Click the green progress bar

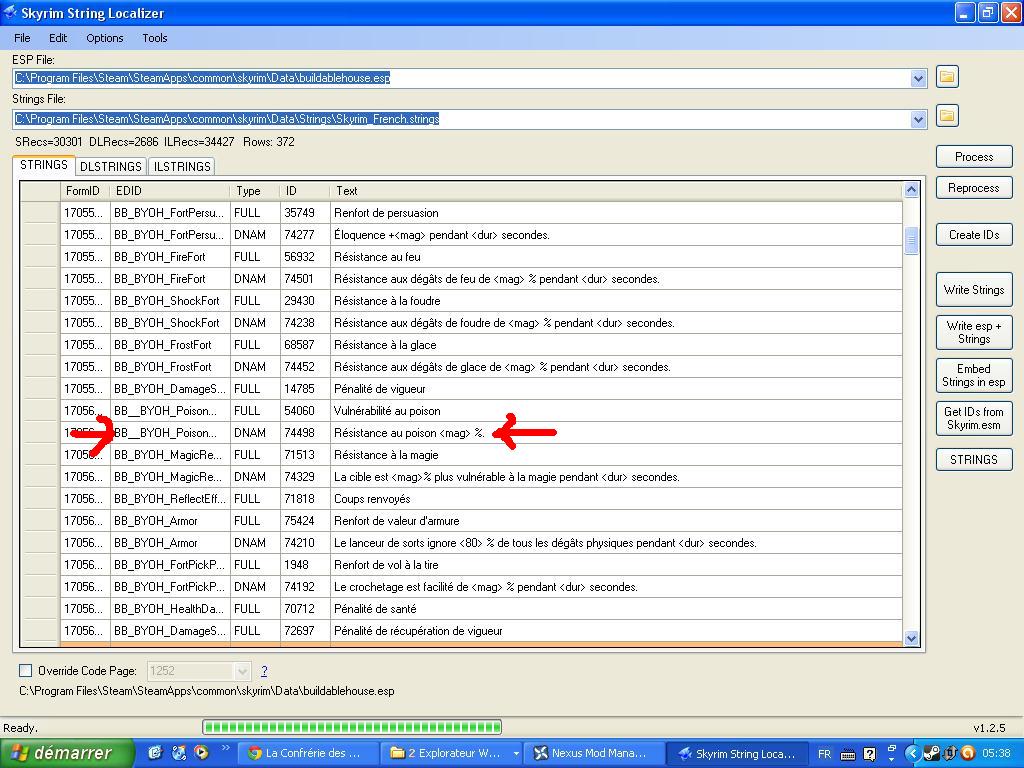pos(352,727)
